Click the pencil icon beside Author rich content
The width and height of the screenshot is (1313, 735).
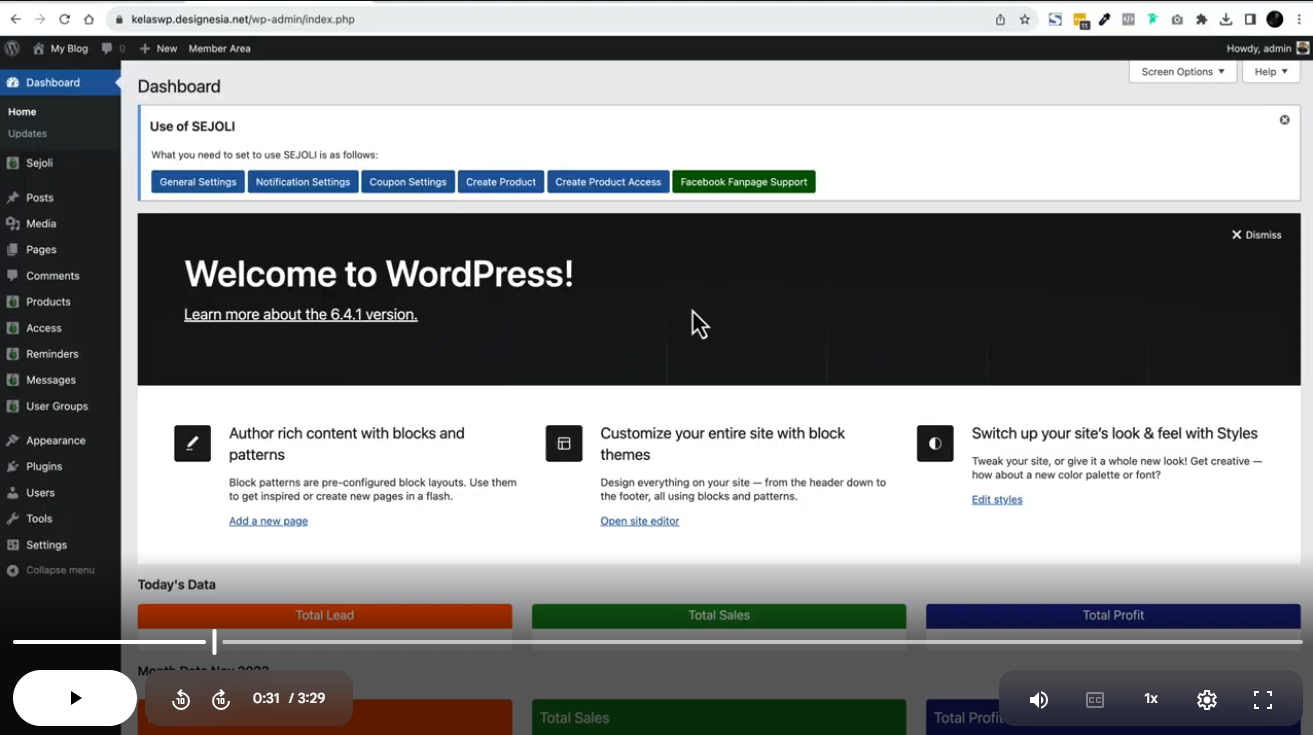(x=192, y=443)
